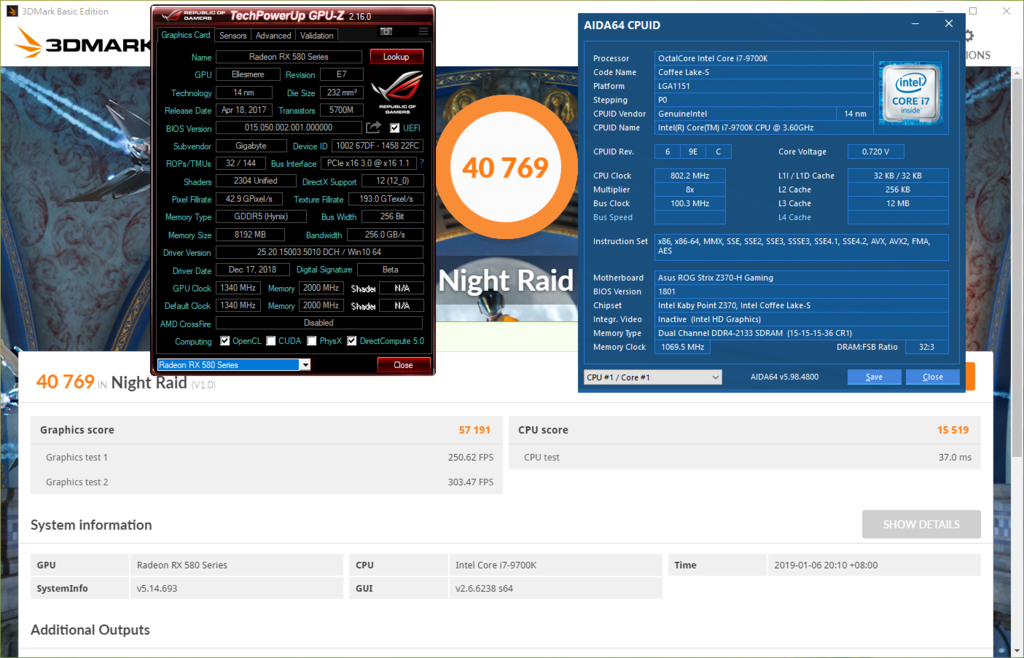Switch to the Sensors tab
Image resolution: width=1024 pixels, height=658 pixels.
pos(232,35)
